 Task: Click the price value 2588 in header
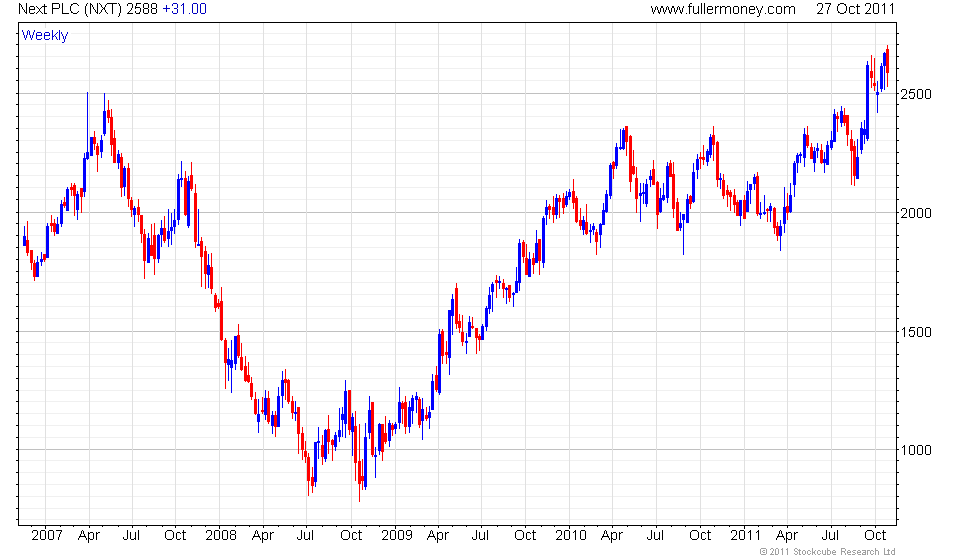(142, 9)
